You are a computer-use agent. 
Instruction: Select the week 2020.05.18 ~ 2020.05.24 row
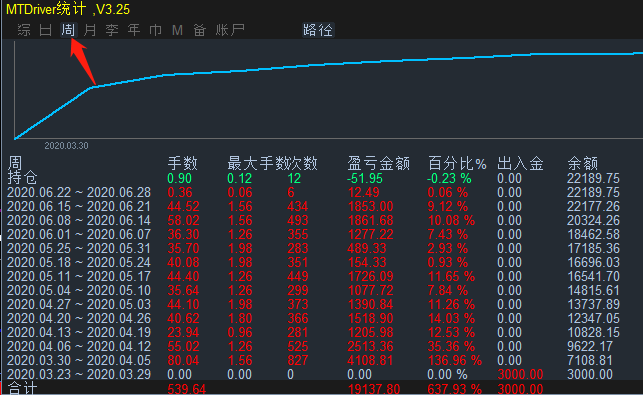[313, 262]
